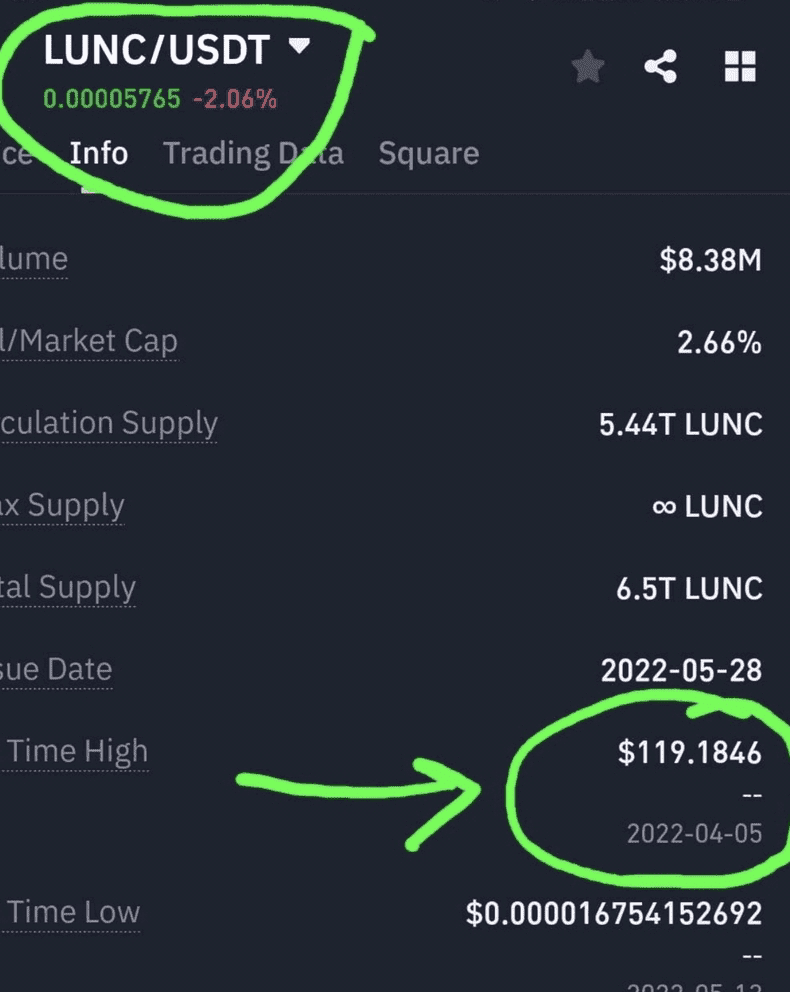Tap the 0.00005765 current price
Viewport: 790px width, 992px height.
(112, 99)
